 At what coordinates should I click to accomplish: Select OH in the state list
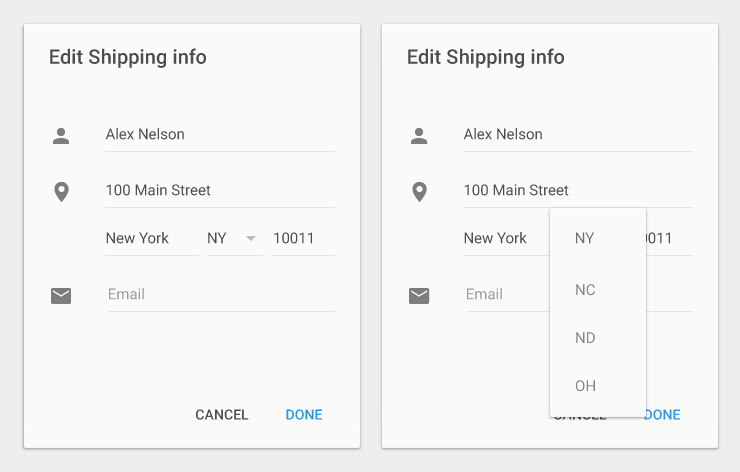pos(585,386)
